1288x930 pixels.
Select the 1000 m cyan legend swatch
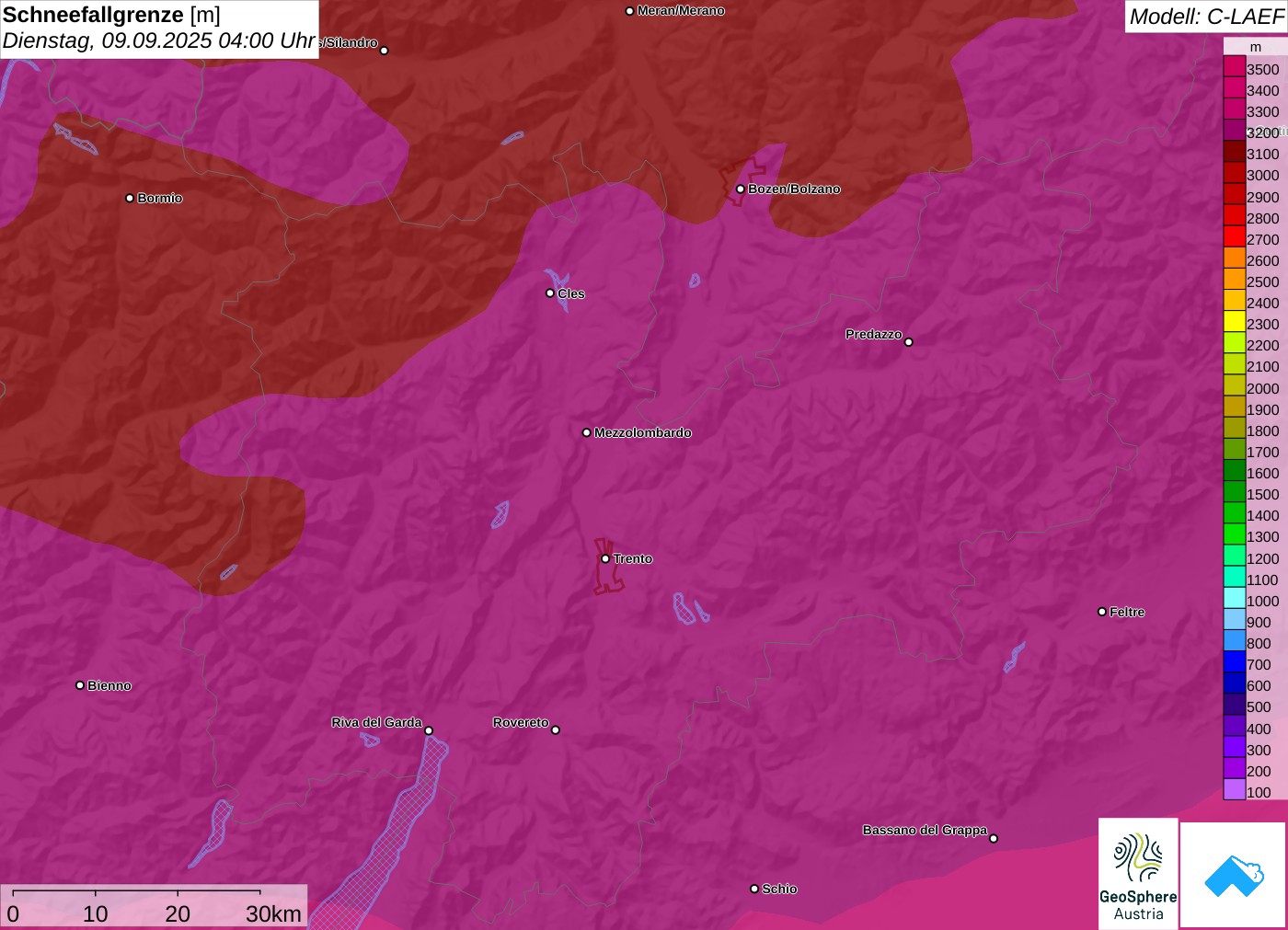1234,598
